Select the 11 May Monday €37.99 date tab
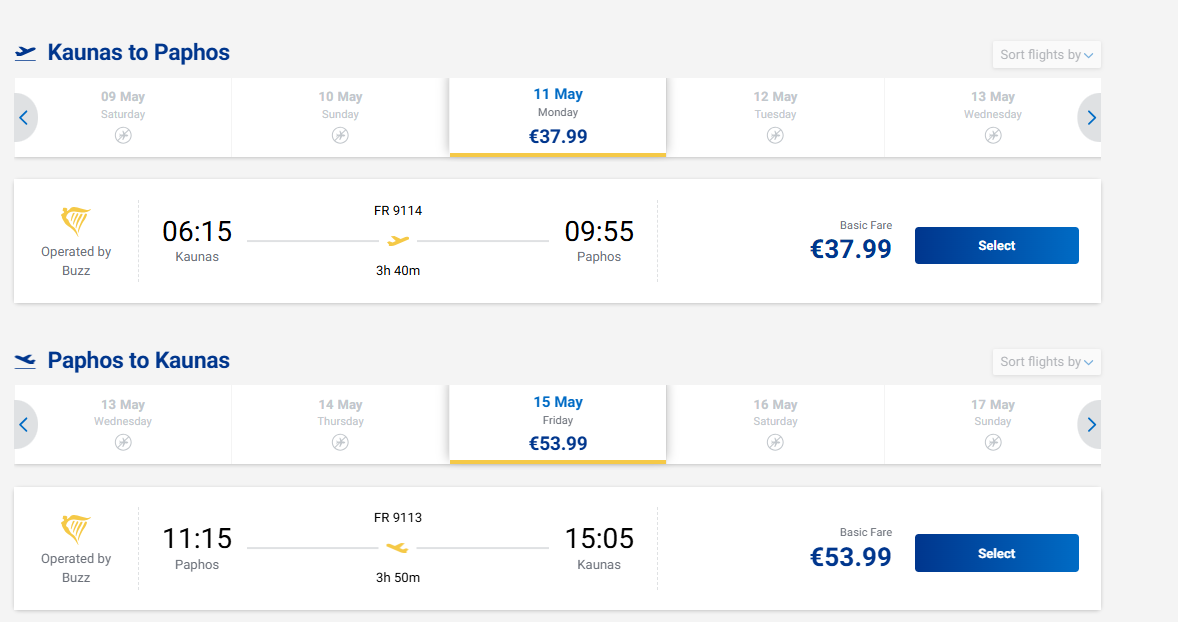 coord(558,116)
